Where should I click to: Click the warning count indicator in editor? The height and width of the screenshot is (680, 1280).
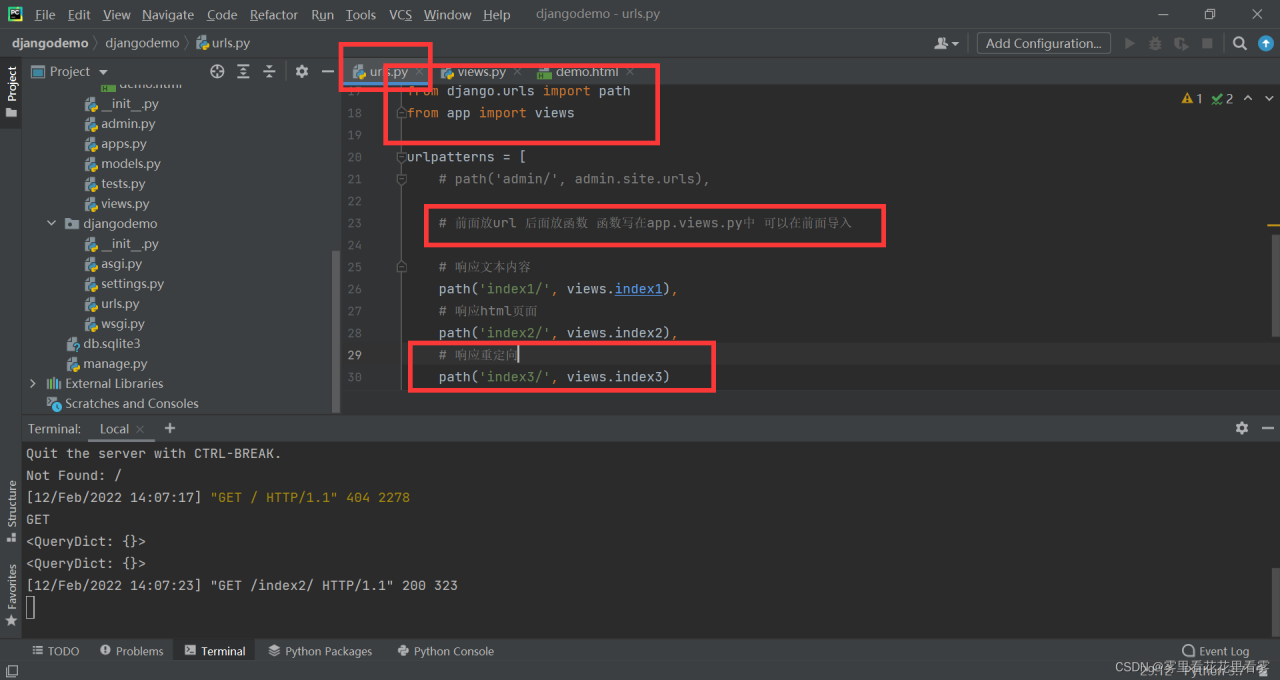click(1192, 98)
